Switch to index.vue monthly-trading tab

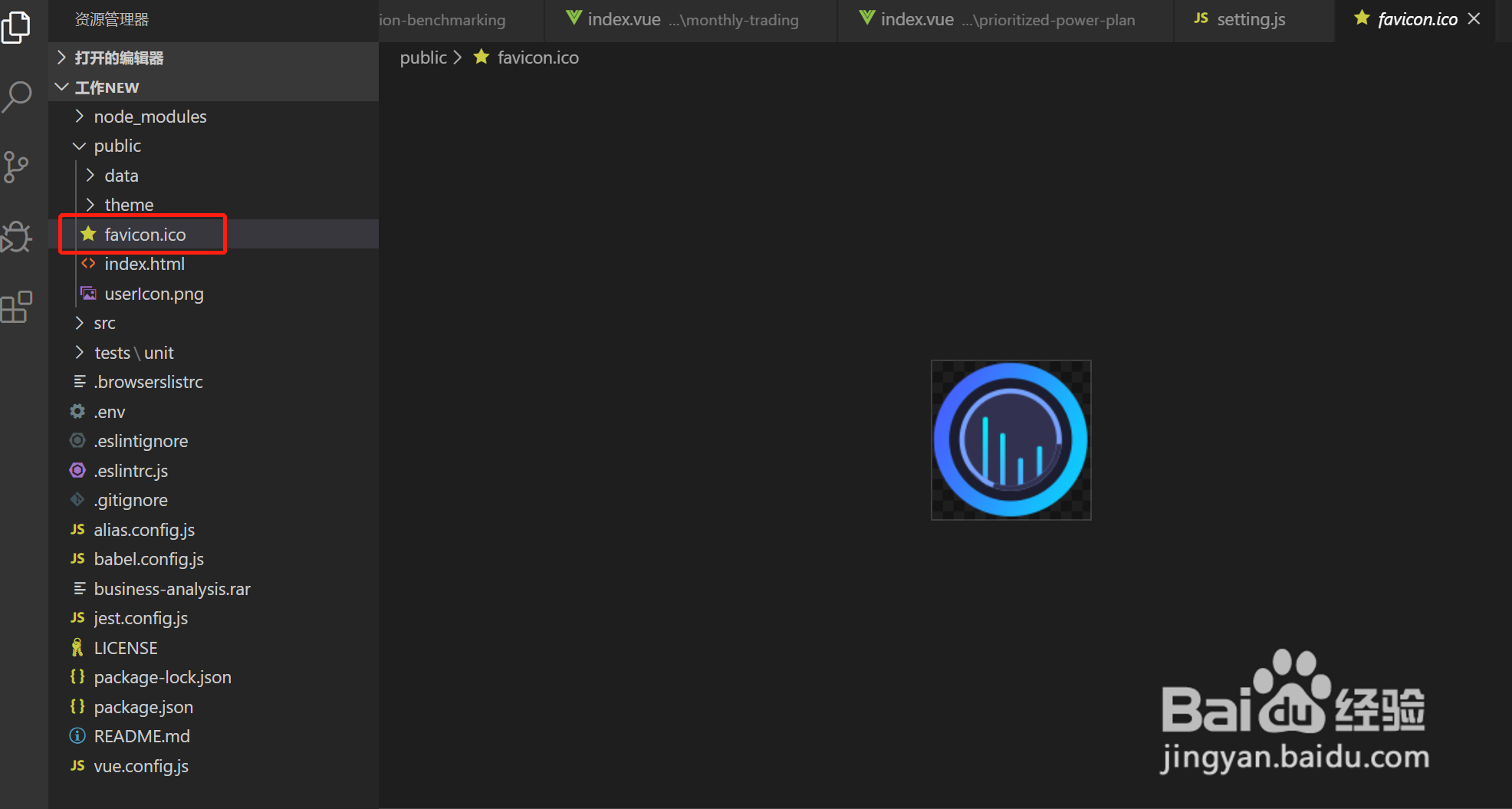point(690,20)
